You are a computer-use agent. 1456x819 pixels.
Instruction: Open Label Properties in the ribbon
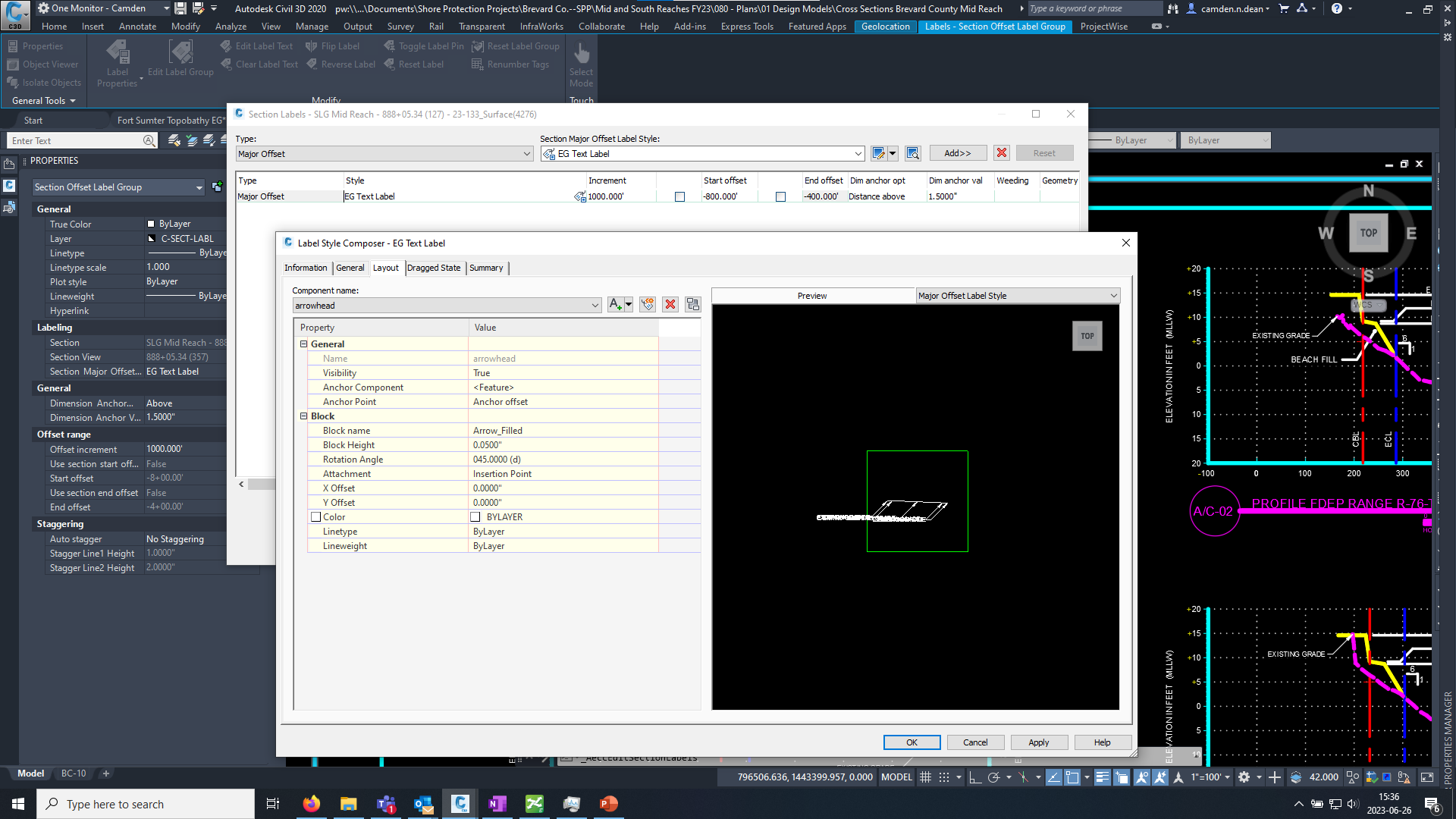(117, 64)
